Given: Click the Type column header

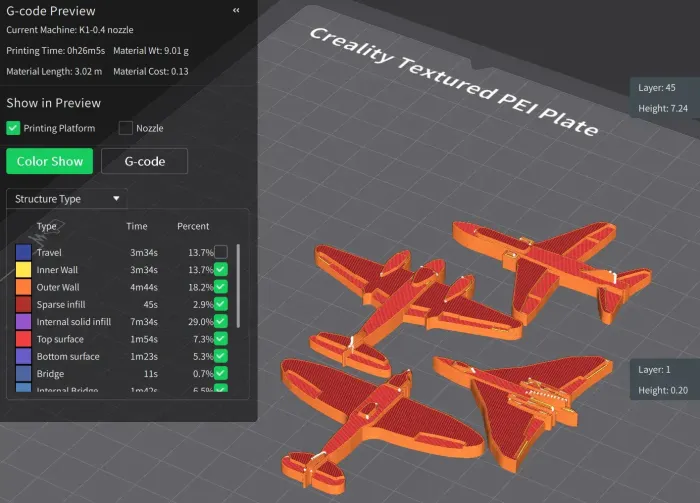Looking at the screenshot, I should click(x=46, y=226).
